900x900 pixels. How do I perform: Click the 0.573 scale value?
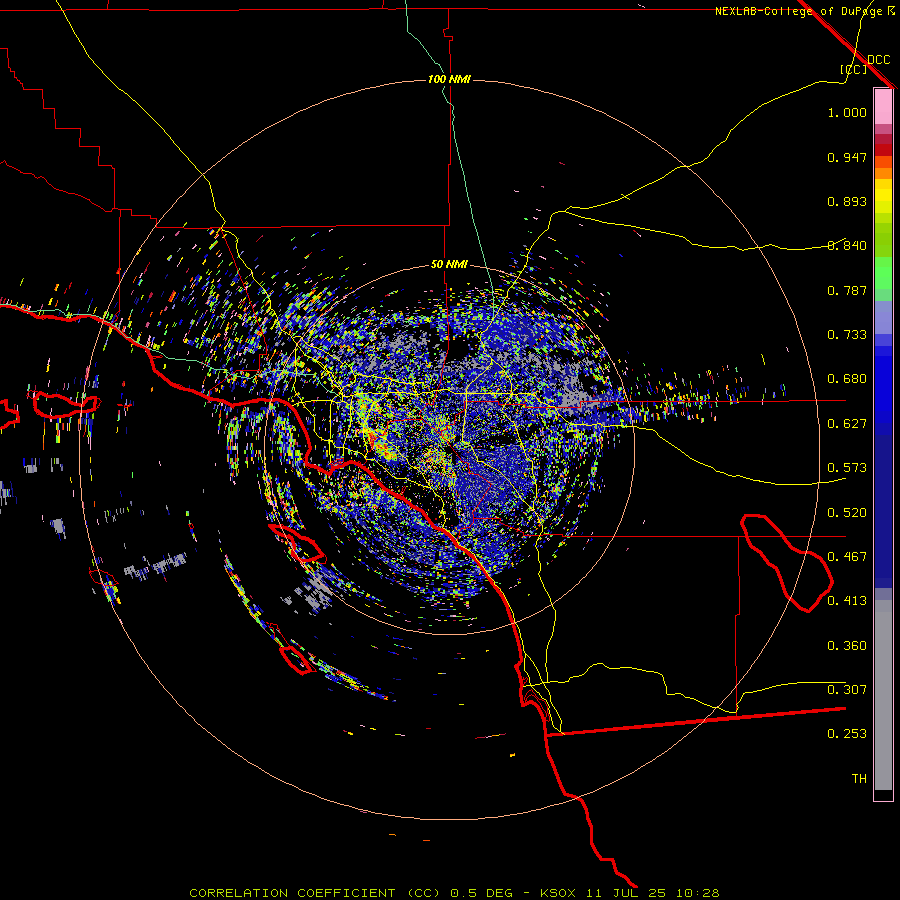click(847, 468)
